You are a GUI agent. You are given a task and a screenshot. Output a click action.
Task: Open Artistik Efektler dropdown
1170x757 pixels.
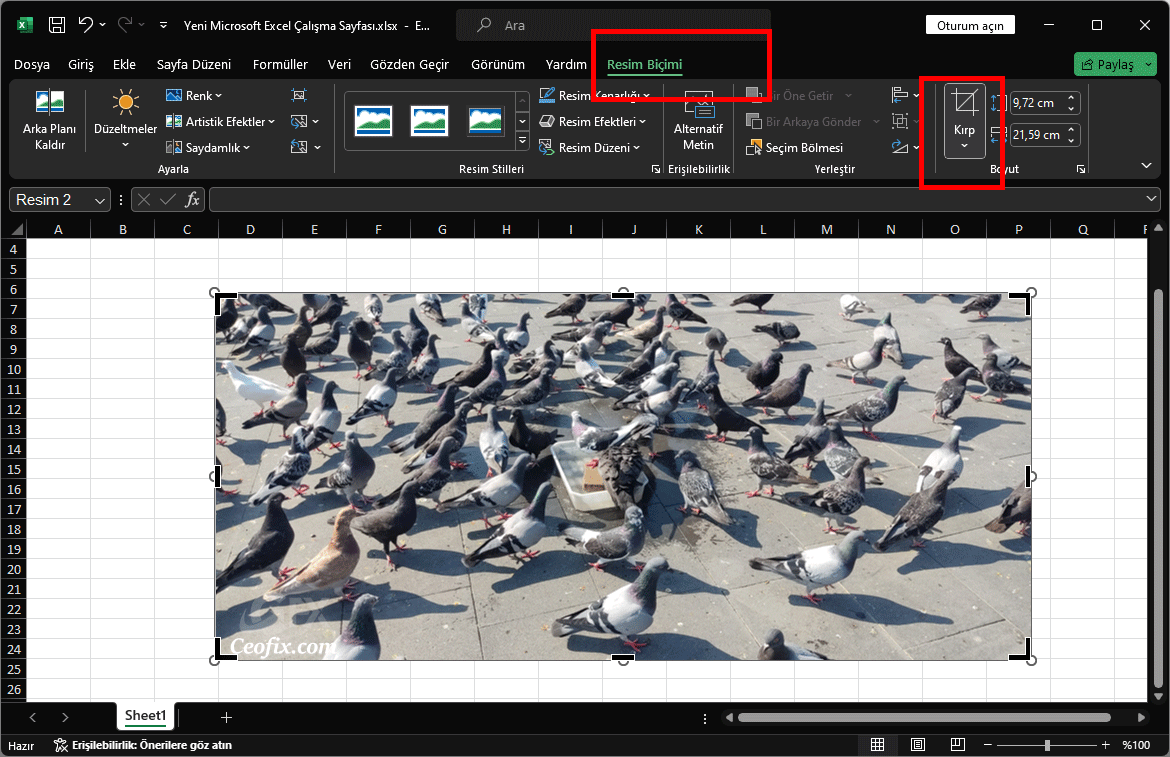(220, 122)
